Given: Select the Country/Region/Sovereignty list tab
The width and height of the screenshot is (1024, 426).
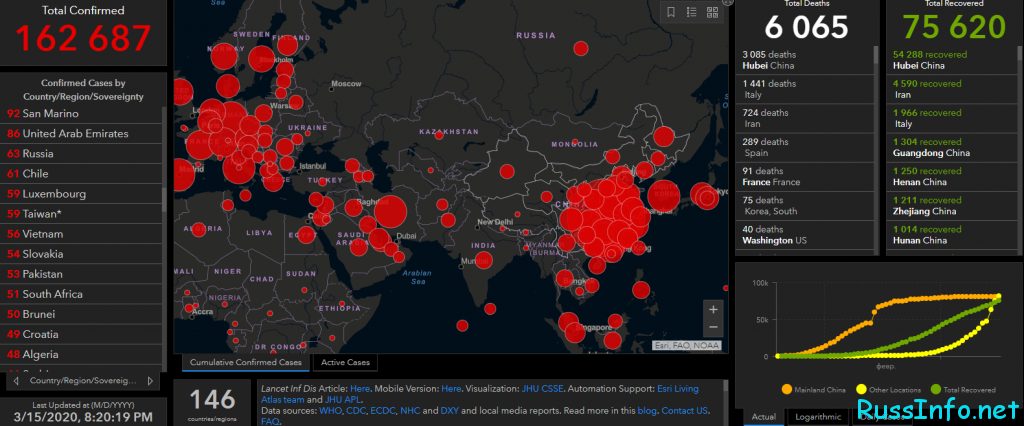Looking at the screenshot, I should tap(83, 380).
